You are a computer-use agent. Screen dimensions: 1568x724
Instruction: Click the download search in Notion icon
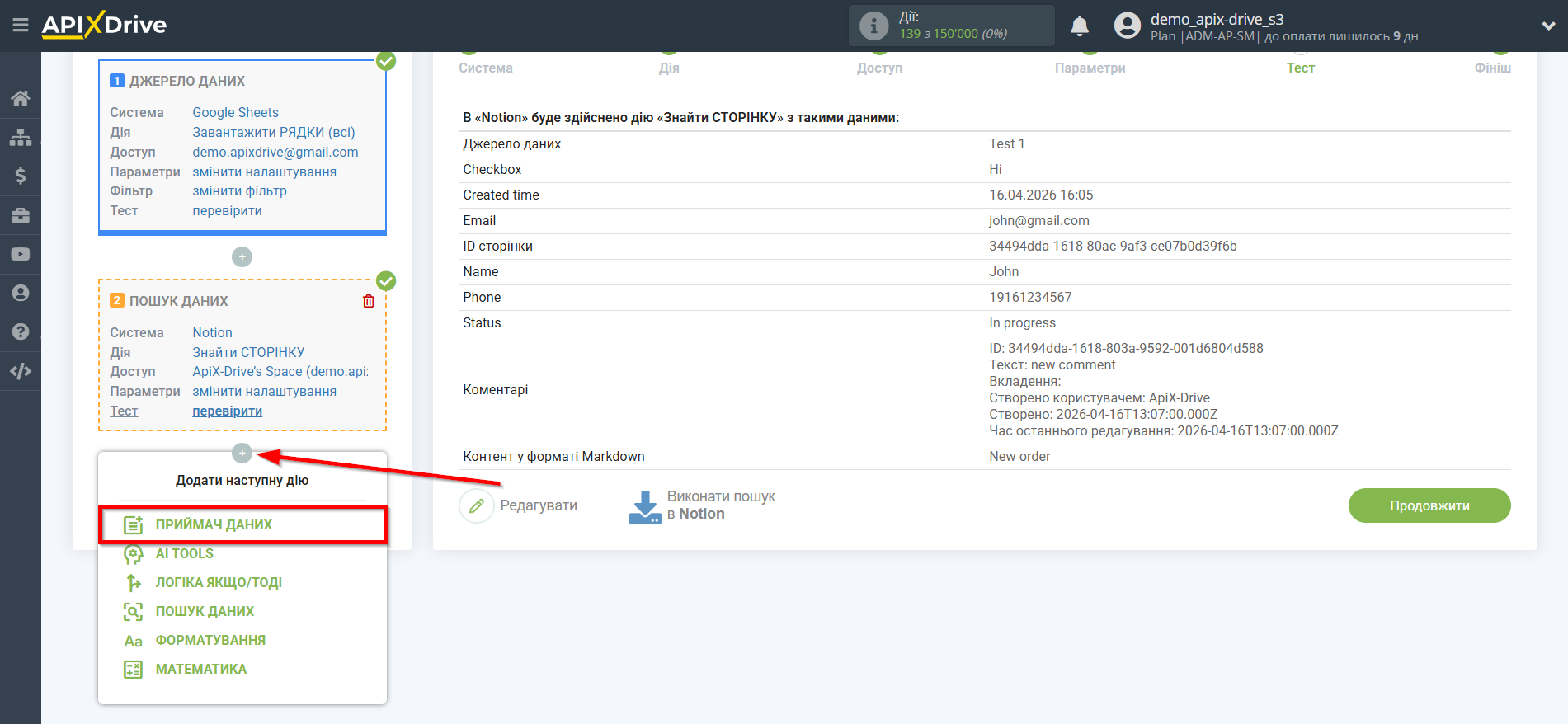click(x=645, y=506)
